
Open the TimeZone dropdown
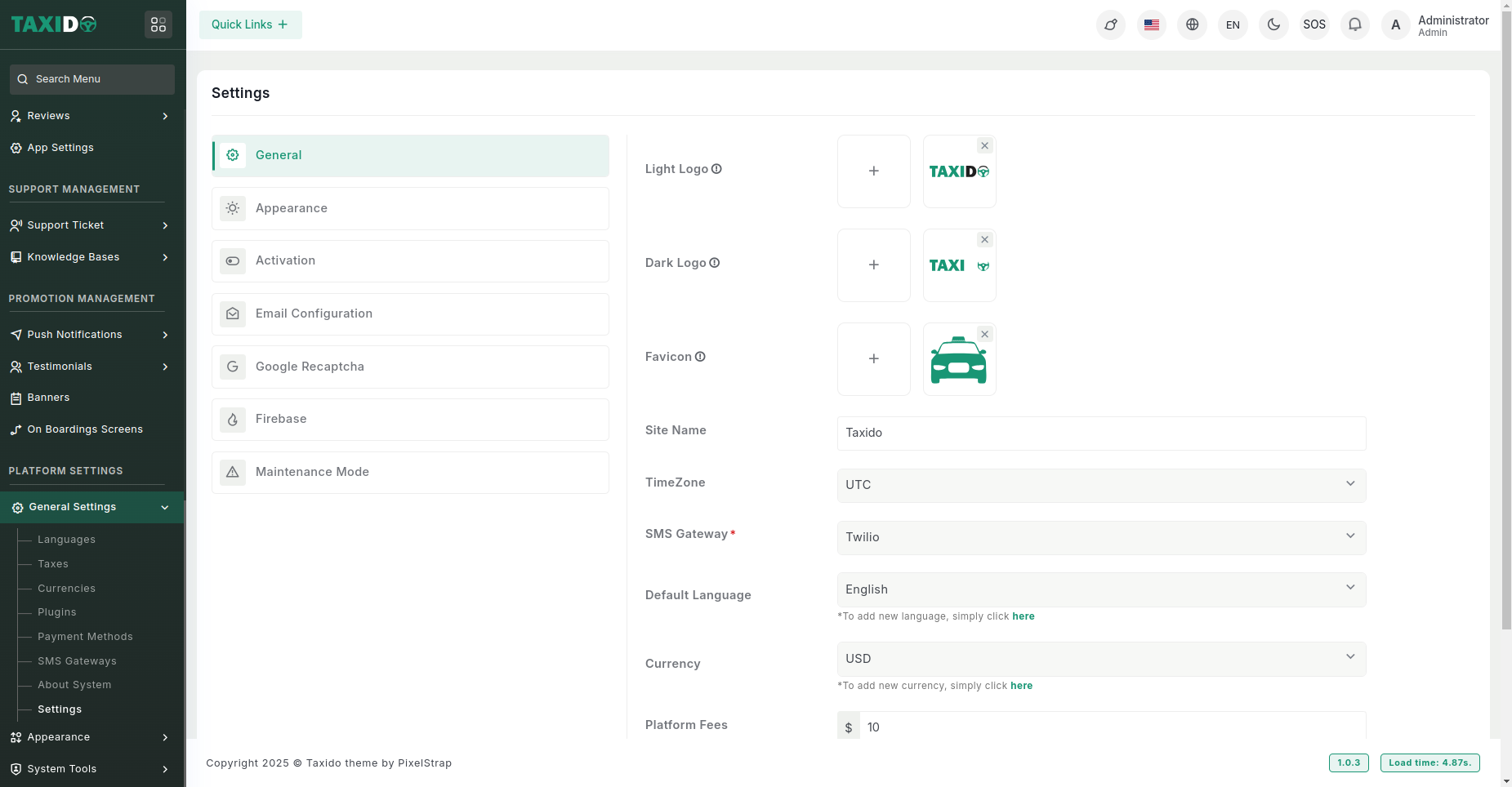[1100, 485]
